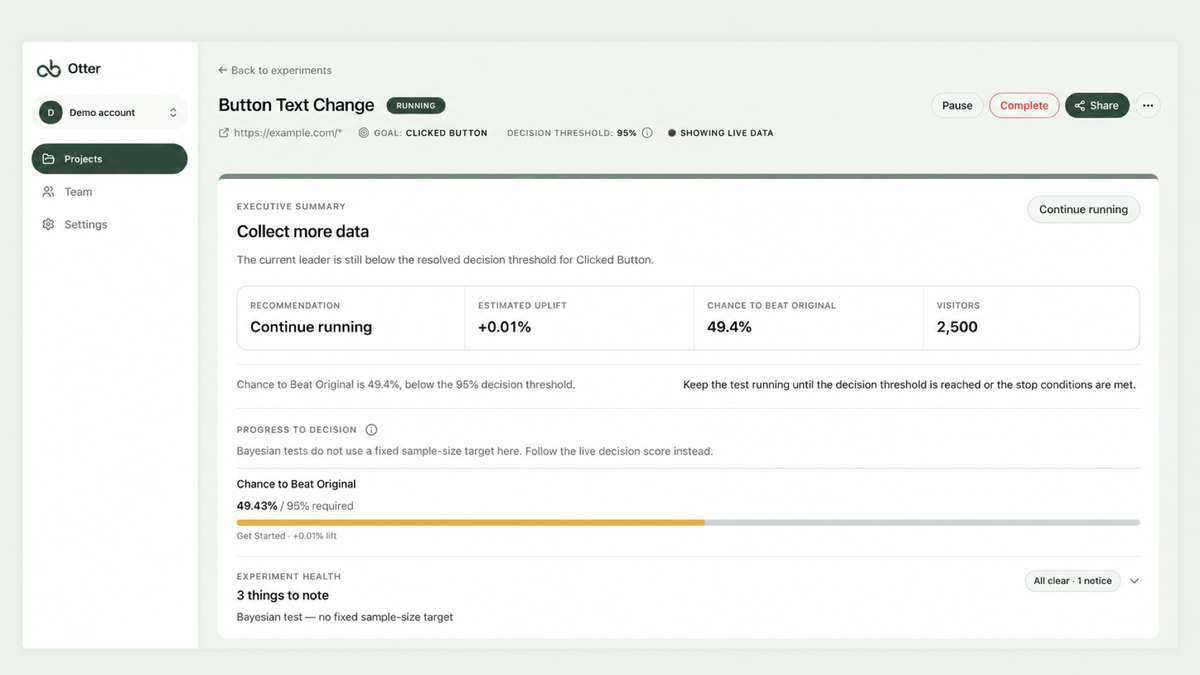Click the RUNNING status badge
This screenshot has height=675, width=1200.
(416, 105)
